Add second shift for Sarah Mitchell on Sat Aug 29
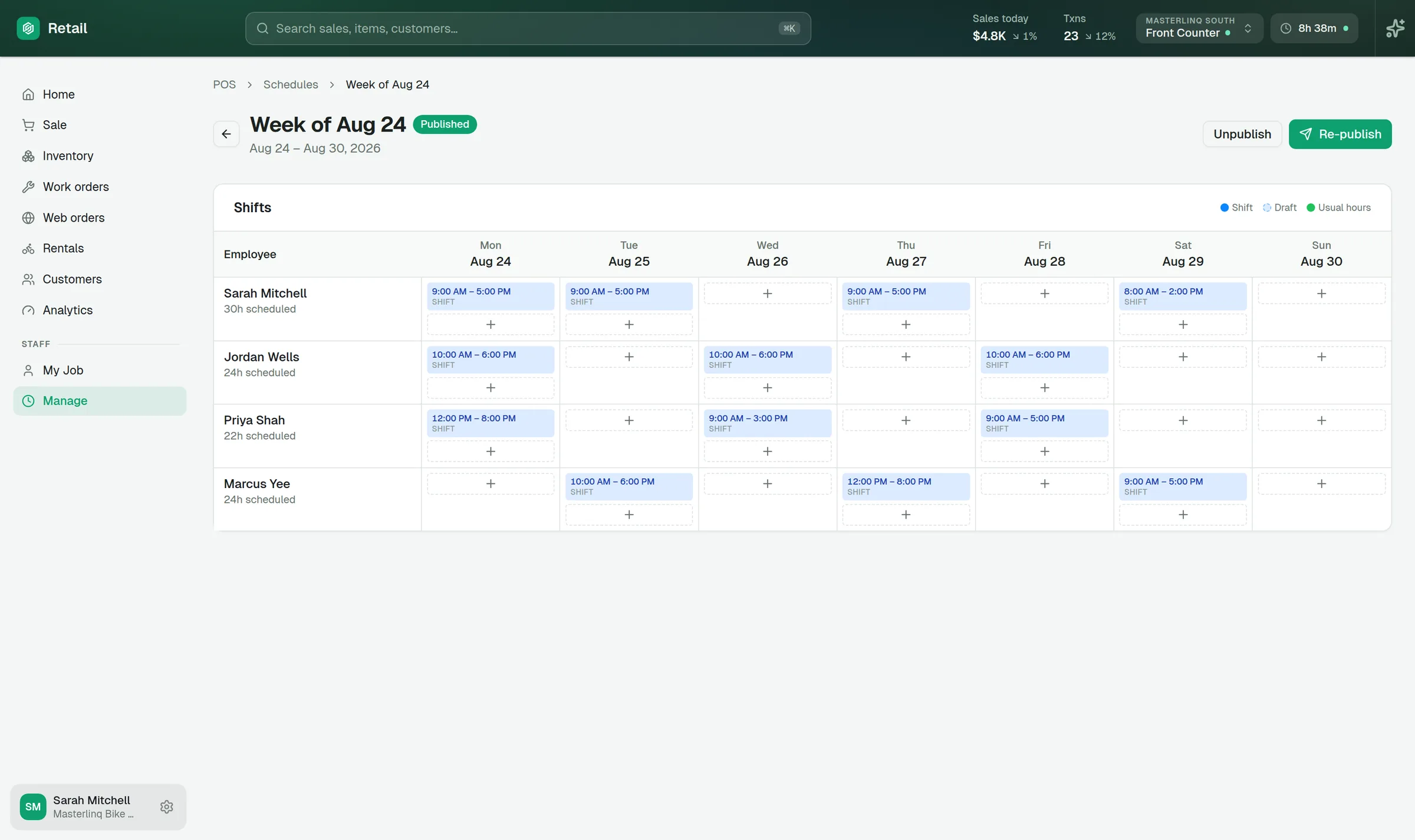1415x840 pixels. tap(1183, 325)
